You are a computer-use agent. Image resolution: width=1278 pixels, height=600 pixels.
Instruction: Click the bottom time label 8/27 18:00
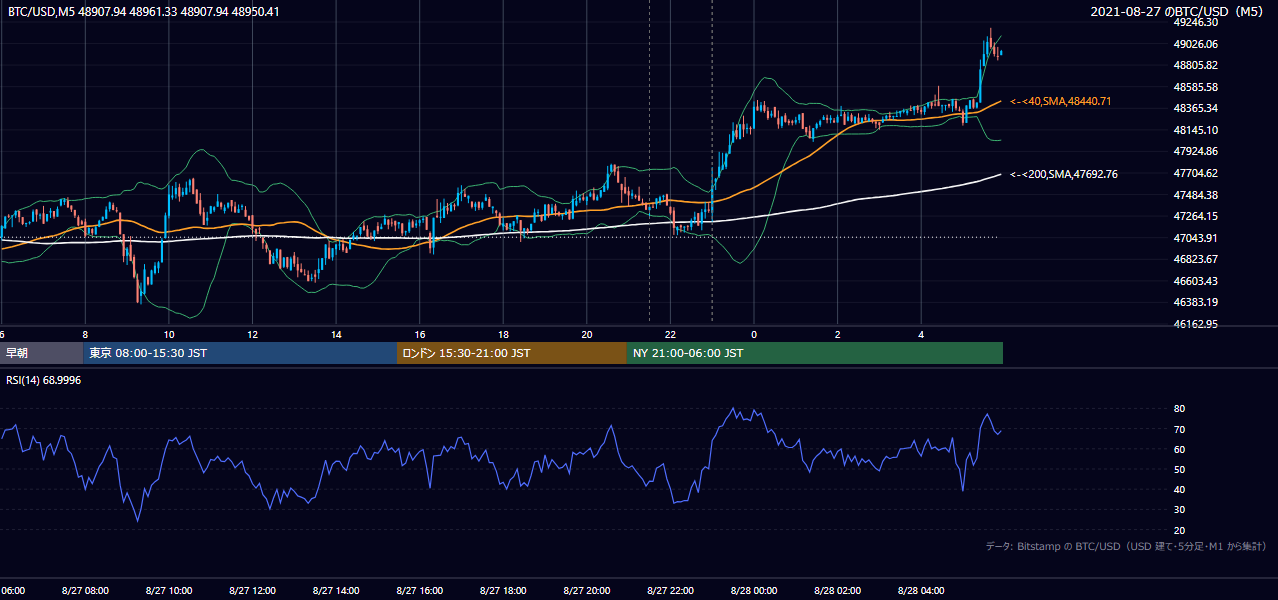503,591
